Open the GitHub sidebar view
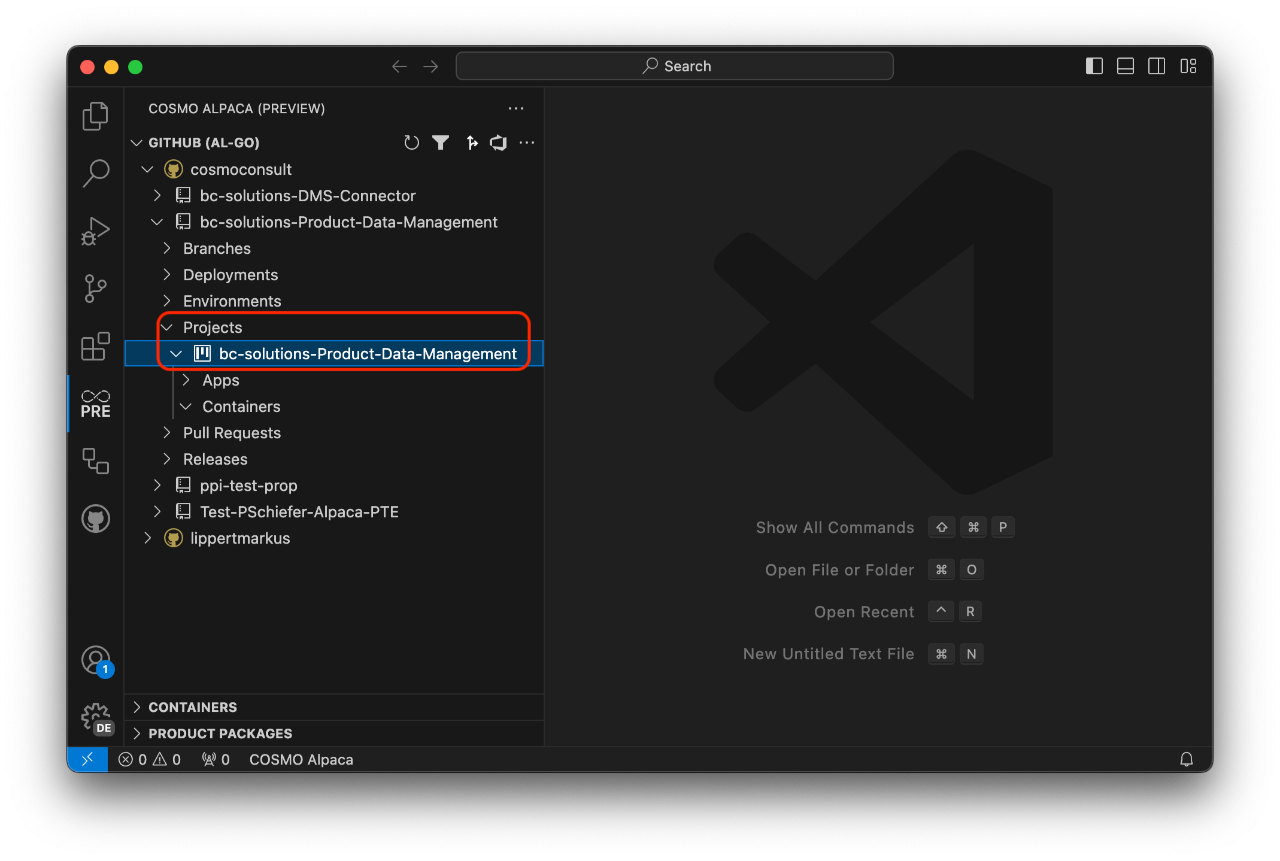Viewport: 1280px width, 861px height. coord(95,518)
